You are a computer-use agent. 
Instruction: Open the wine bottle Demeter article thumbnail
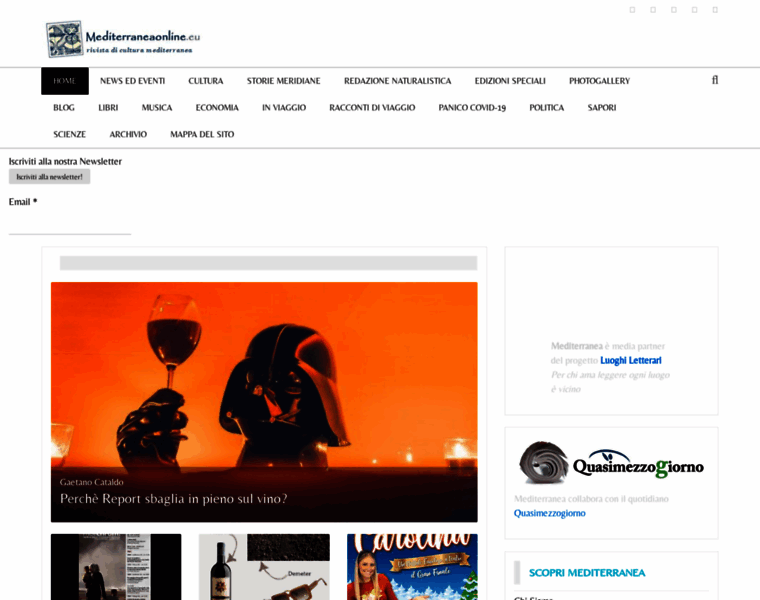tap(264, 566)
